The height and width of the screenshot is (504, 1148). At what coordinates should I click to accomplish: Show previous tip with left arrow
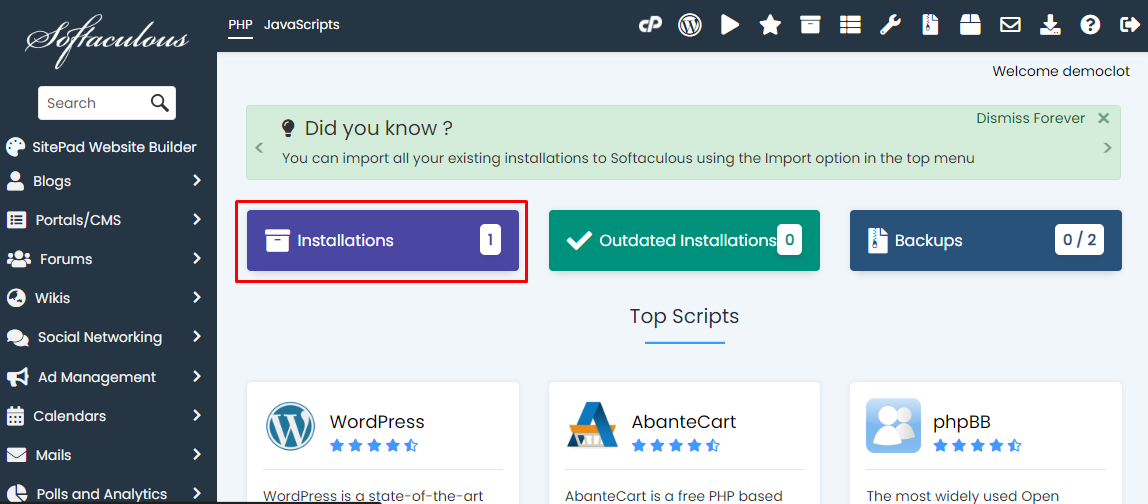pyautogui.click(x=259, y=148)
